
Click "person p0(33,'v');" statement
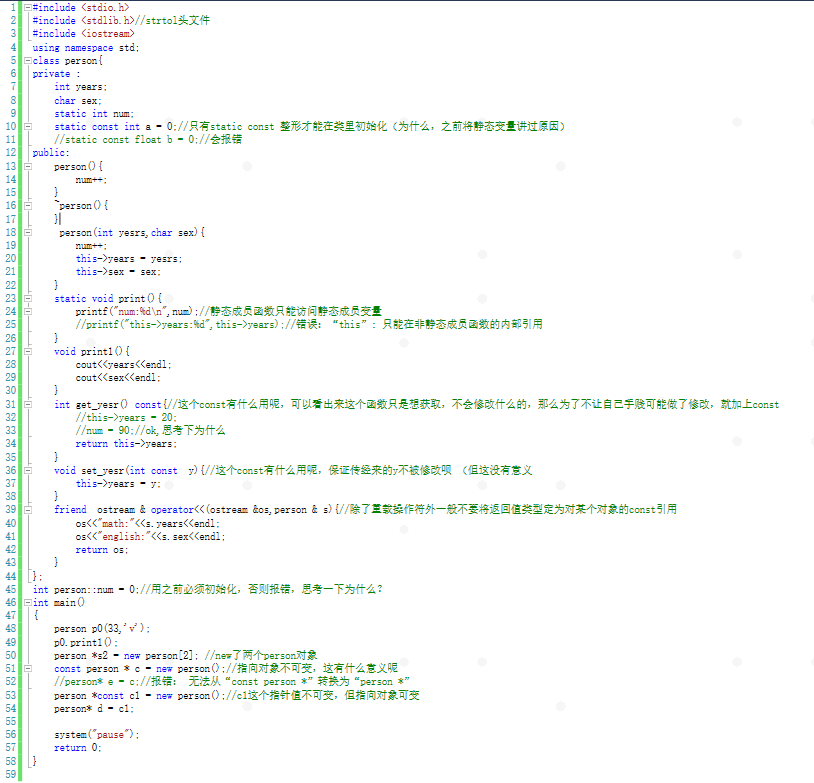[x=102, y=629]
